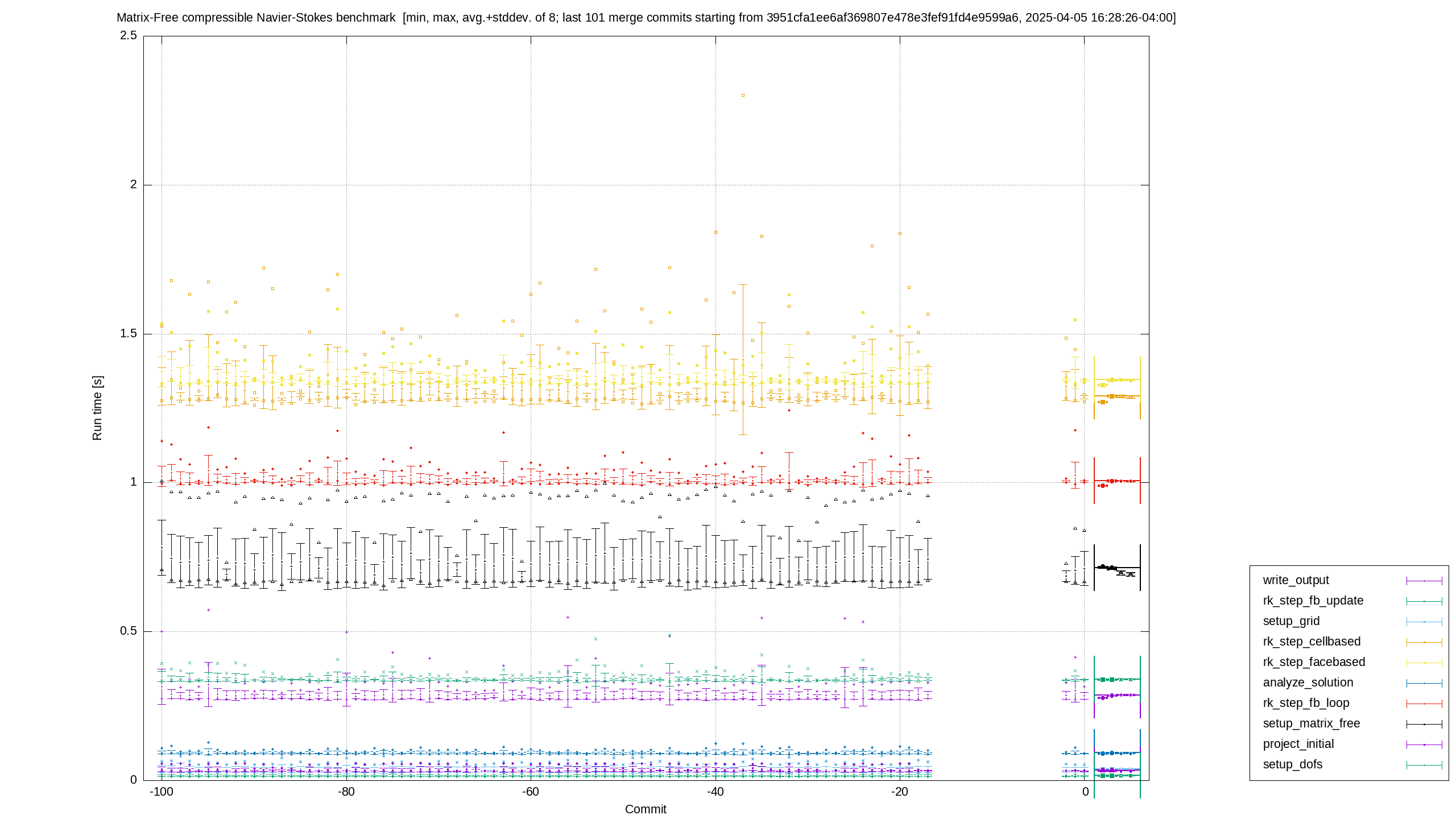1456x819 pixels.
Task: Click the Commit x-axis label
Action: coord(646,809)
